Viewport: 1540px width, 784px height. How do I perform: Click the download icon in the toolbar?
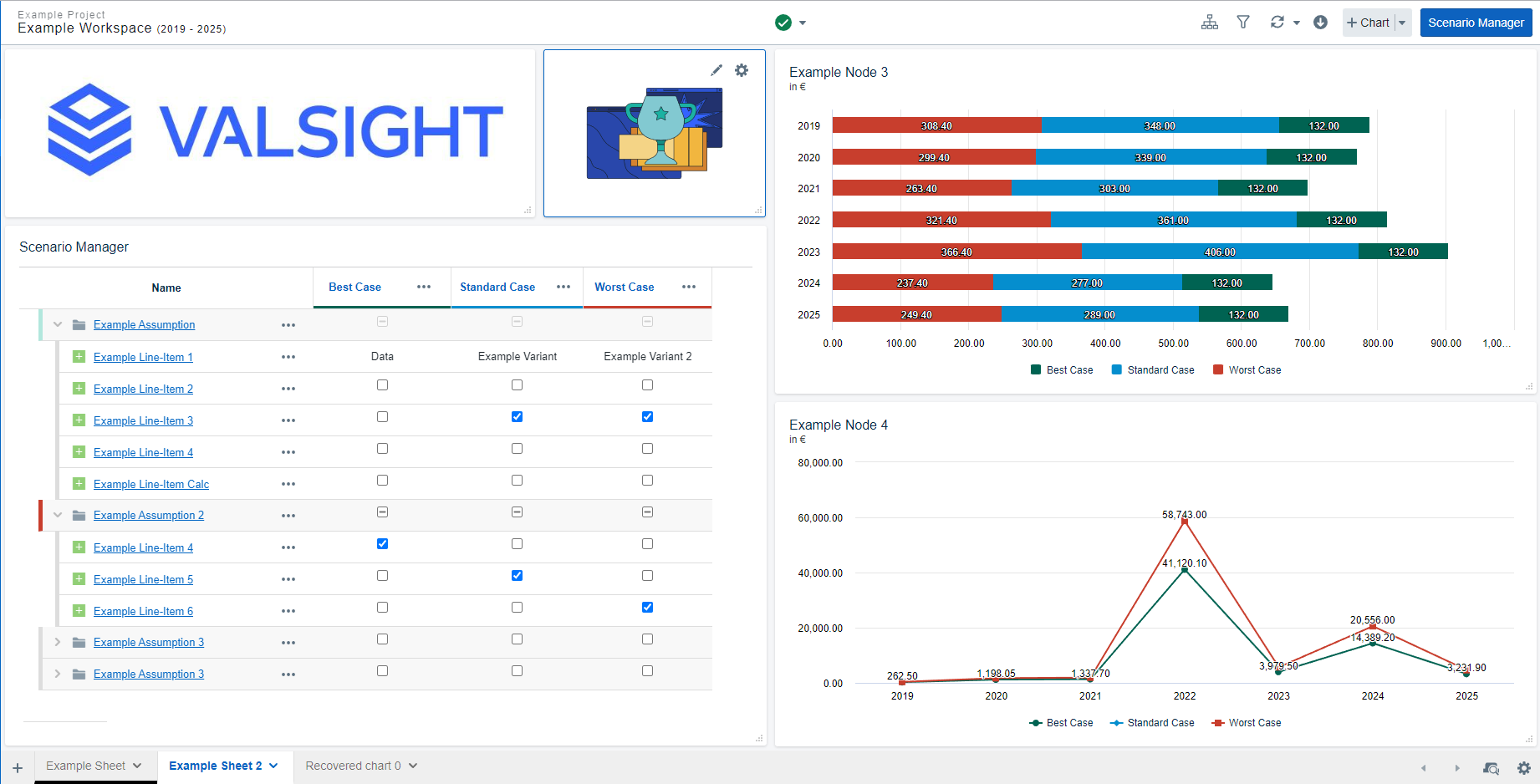point(1321,22)
